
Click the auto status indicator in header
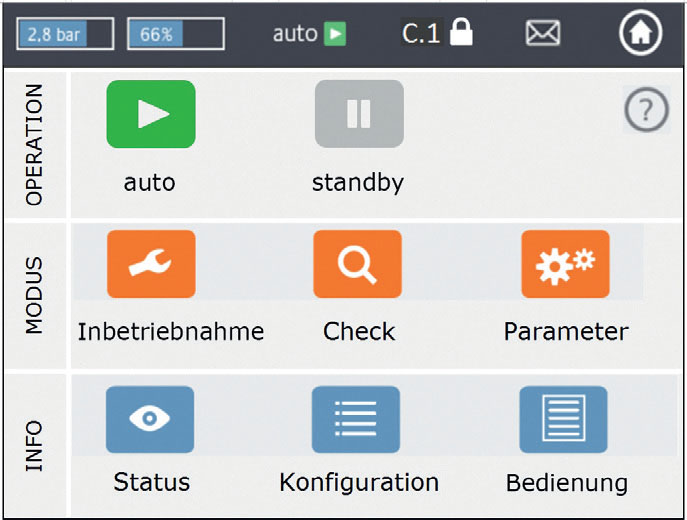[x=309, y=34]
